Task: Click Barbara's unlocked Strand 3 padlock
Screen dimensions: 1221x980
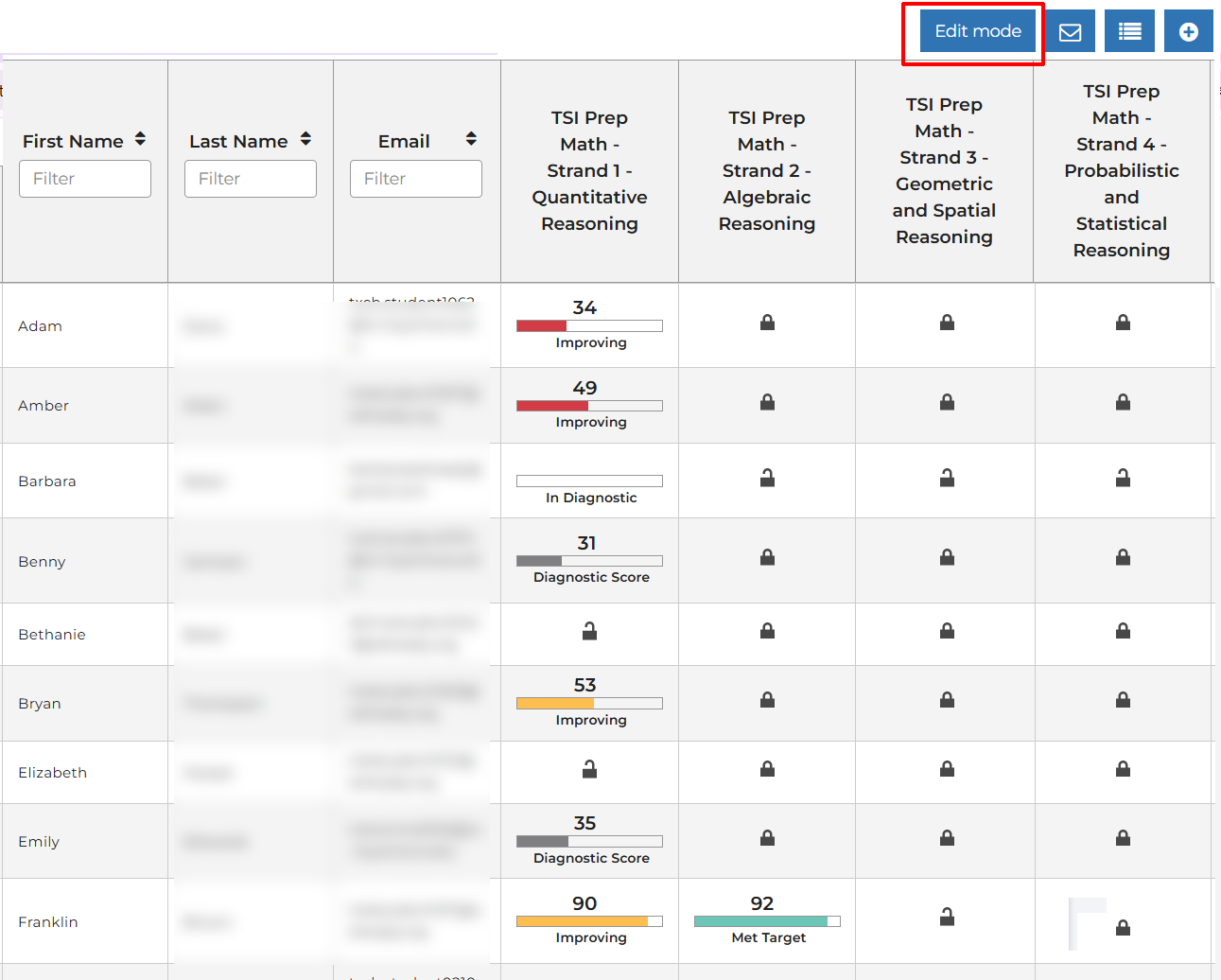Action: pyautogui.click(x=946, y=478)
